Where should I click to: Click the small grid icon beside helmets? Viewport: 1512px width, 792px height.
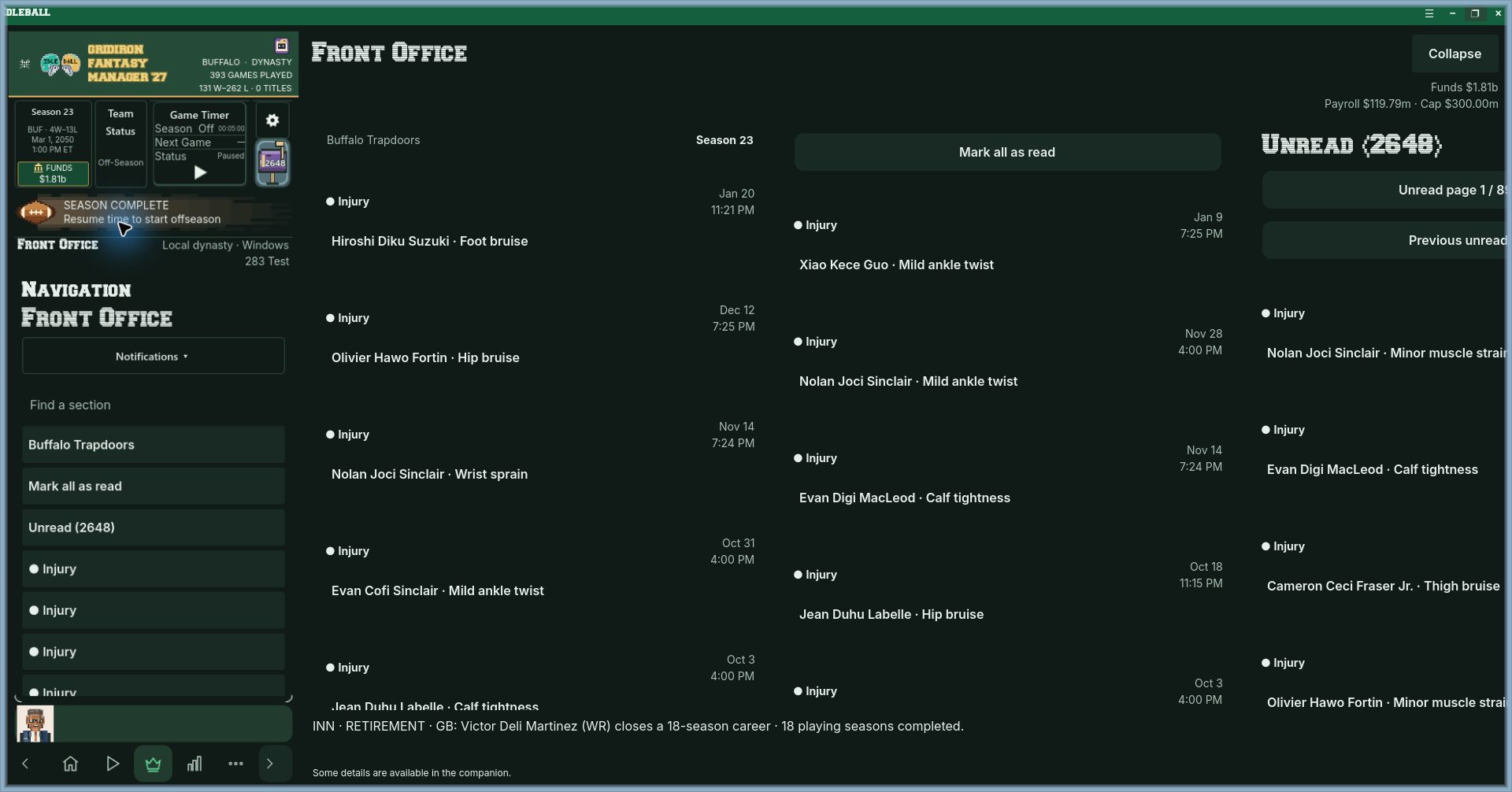(x=24, y=64)
